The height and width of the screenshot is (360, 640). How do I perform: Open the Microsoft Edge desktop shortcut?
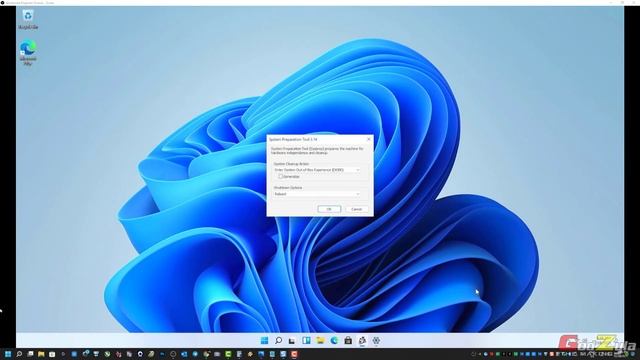[x=28, y=53]
